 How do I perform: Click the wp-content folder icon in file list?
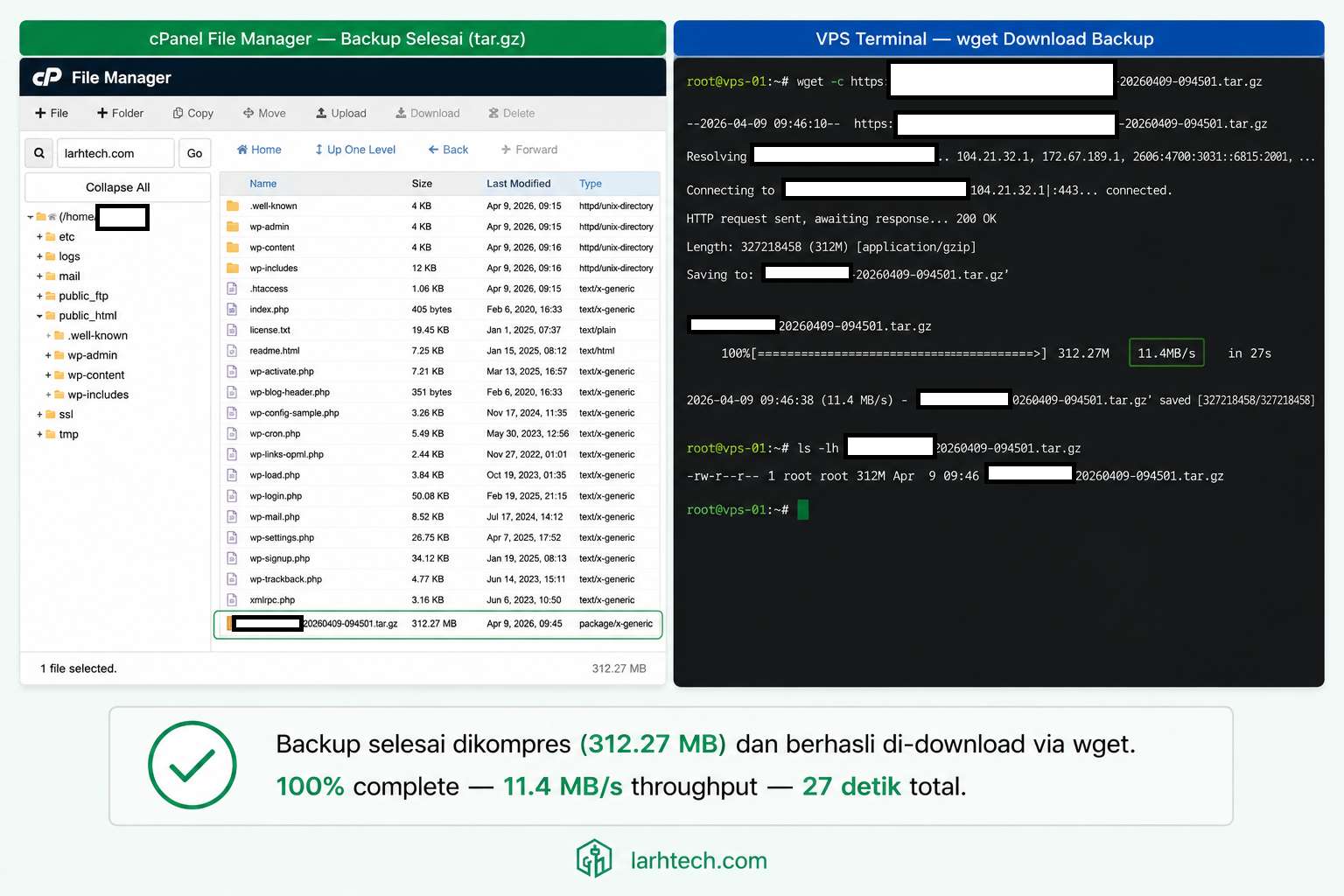tap(233, 248)
